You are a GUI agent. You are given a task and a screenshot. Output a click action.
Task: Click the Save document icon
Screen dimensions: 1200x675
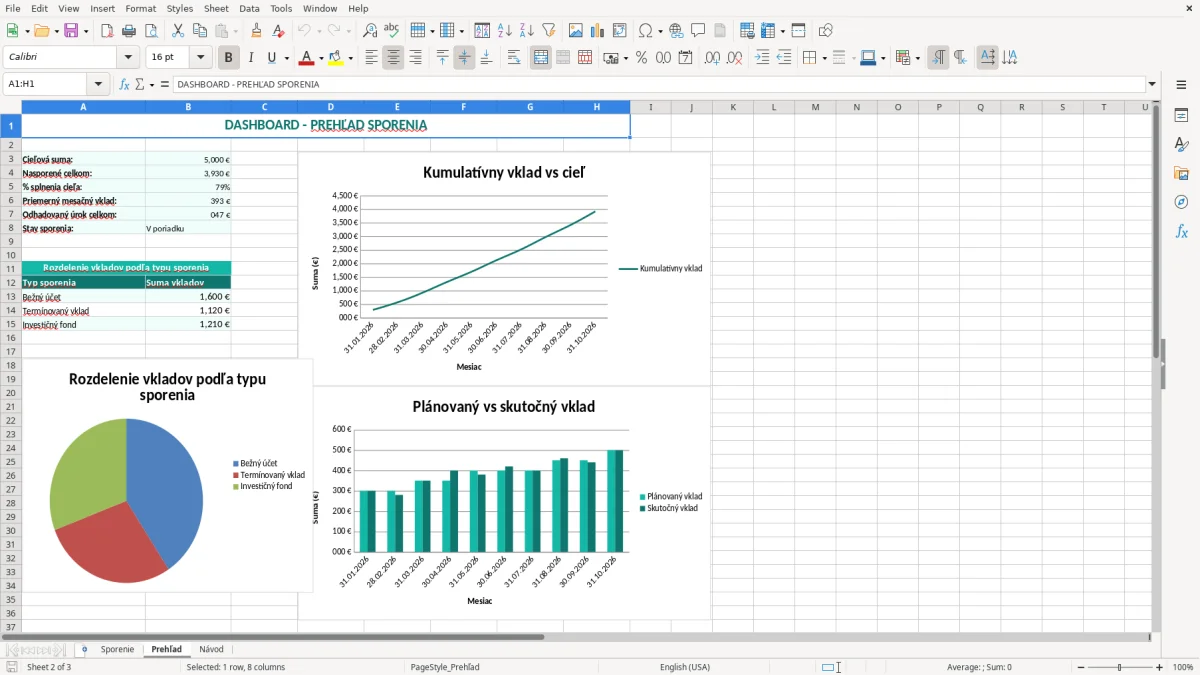click(71, 31)
